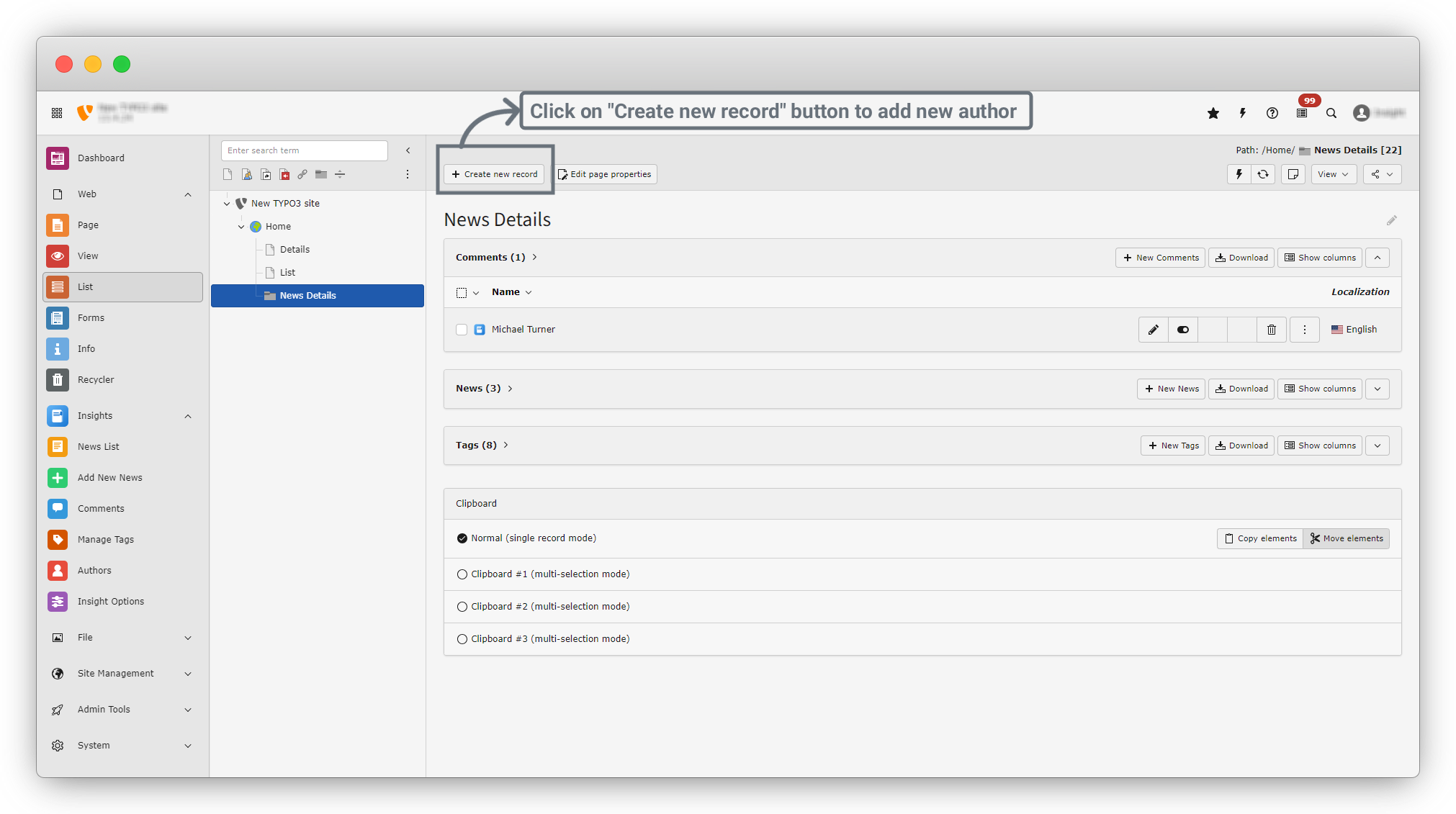Screen dimensions: 1456x814
Task: Select Details page in page tree
Action: [x=295, y=250]
